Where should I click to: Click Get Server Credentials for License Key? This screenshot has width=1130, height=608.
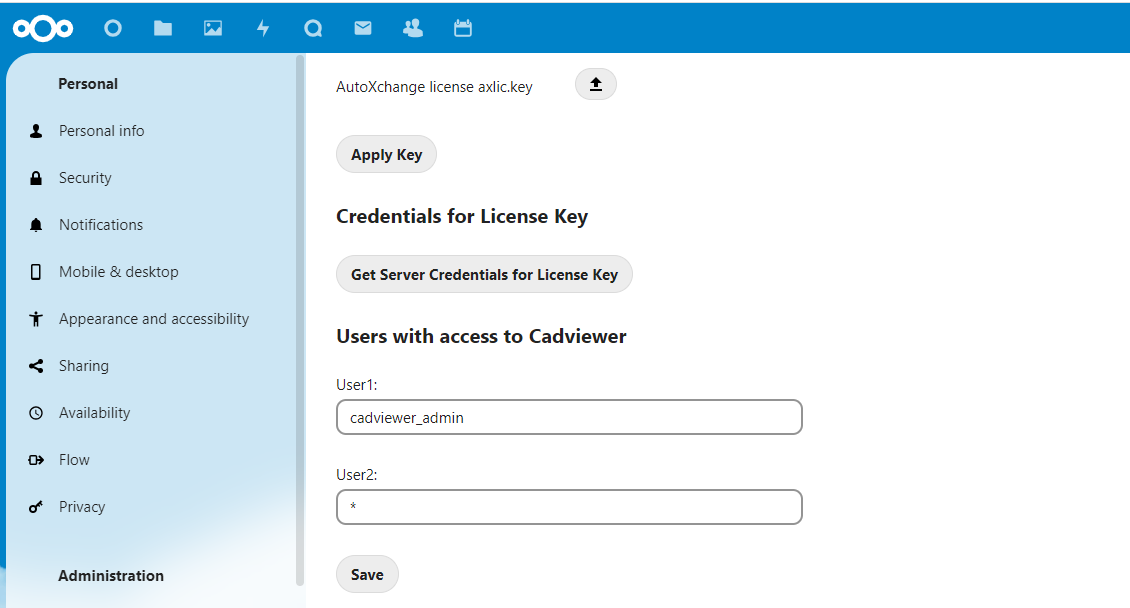pyautogui.click(x=484, y=274)
